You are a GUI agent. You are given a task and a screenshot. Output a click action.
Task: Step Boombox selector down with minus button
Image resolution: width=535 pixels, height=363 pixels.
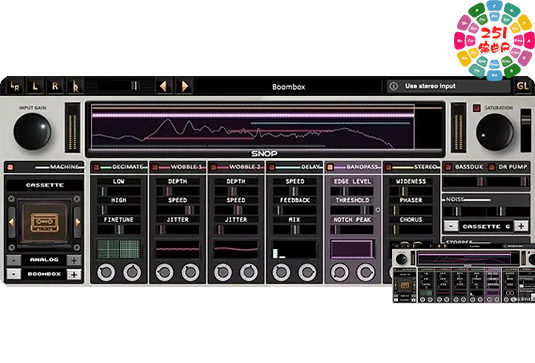[14, 274]
